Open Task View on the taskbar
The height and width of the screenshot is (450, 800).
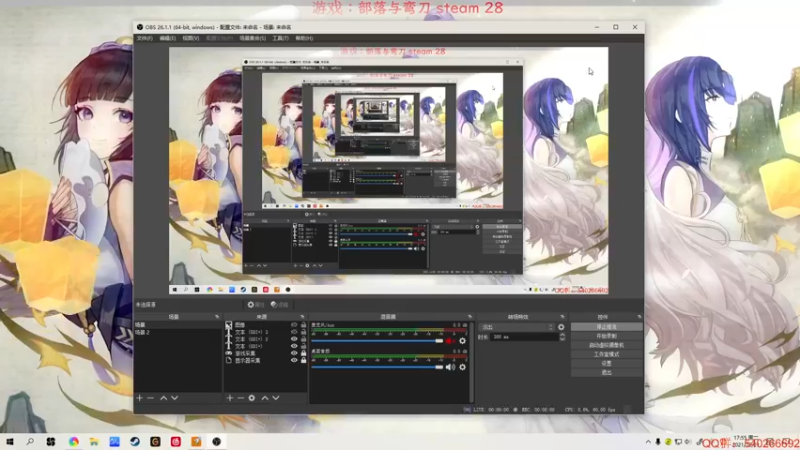point(51,441)
